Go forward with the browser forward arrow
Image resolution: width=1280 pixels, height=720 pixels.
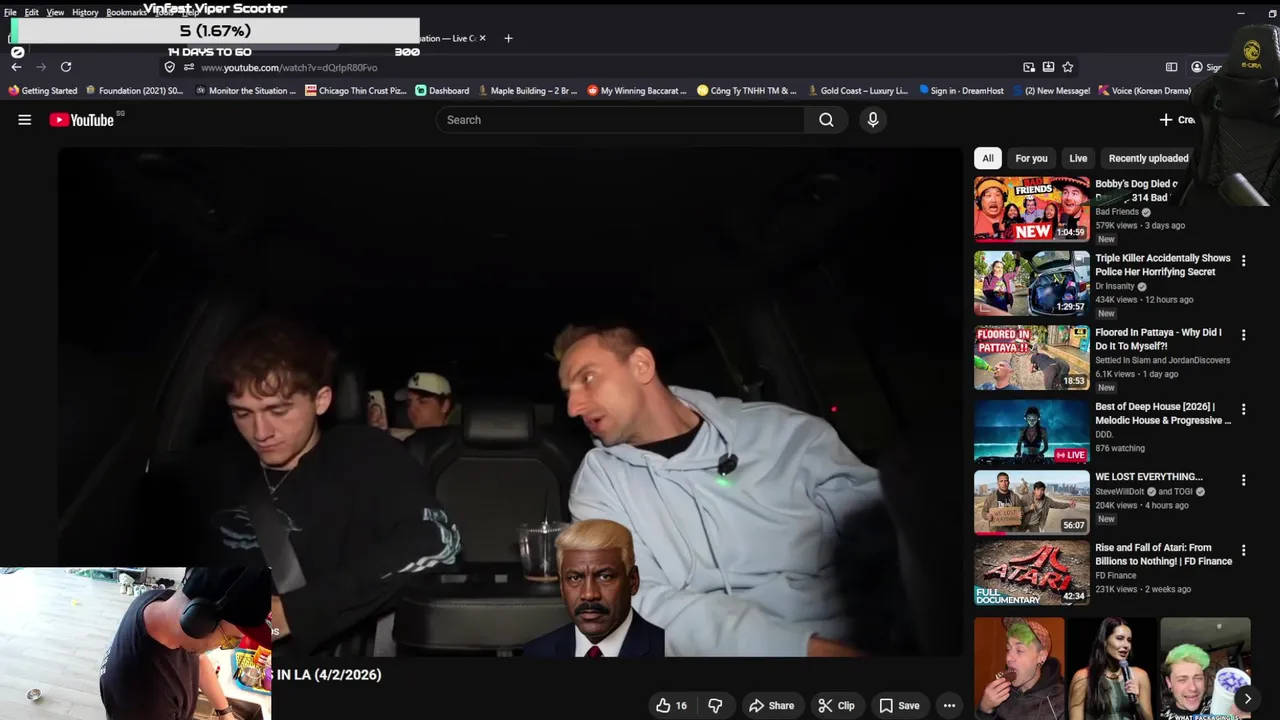point(41,67)
